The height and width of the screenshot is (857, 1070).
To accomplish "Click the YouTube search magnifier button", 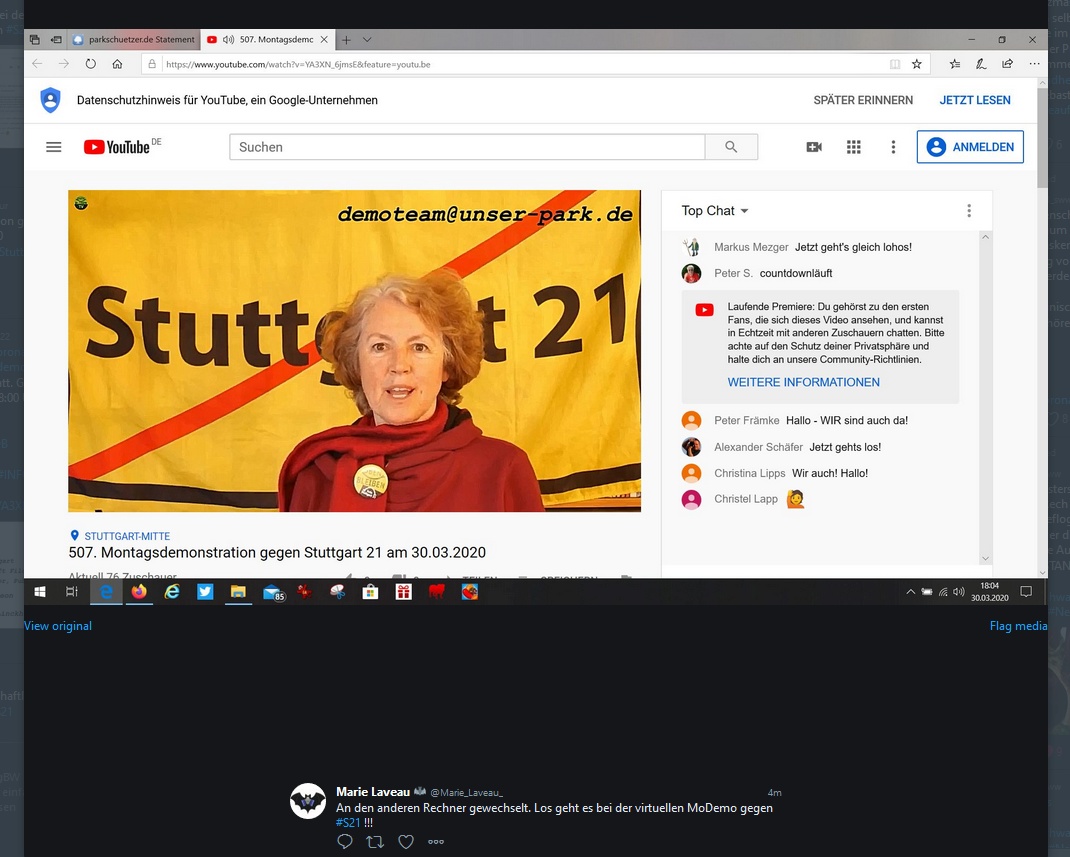I will 731,147.
